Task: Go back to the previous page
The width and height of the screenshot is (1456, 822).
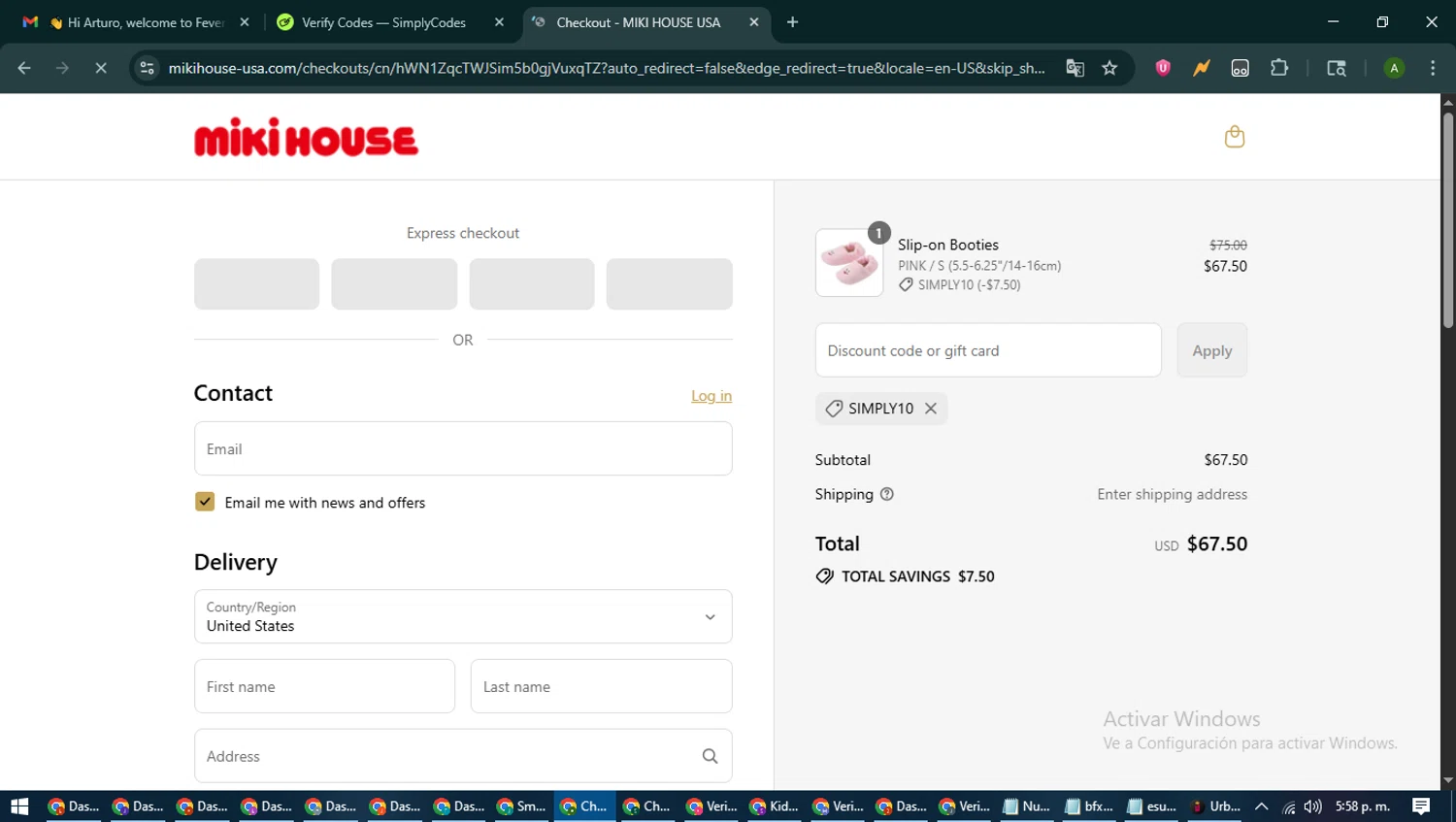Action: (24, 68)
